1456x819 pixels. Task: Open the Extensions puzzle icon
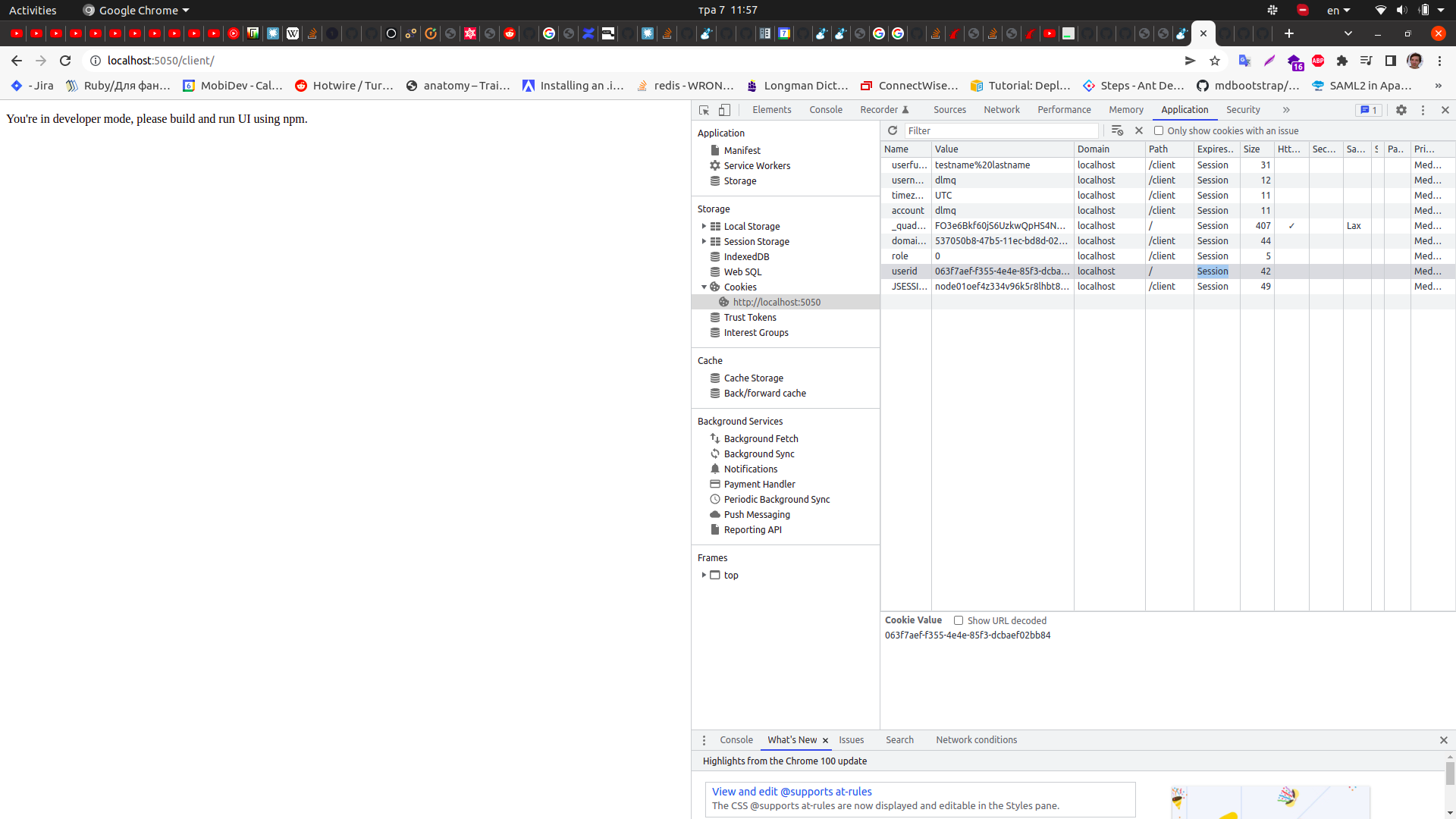(1341, 61)
